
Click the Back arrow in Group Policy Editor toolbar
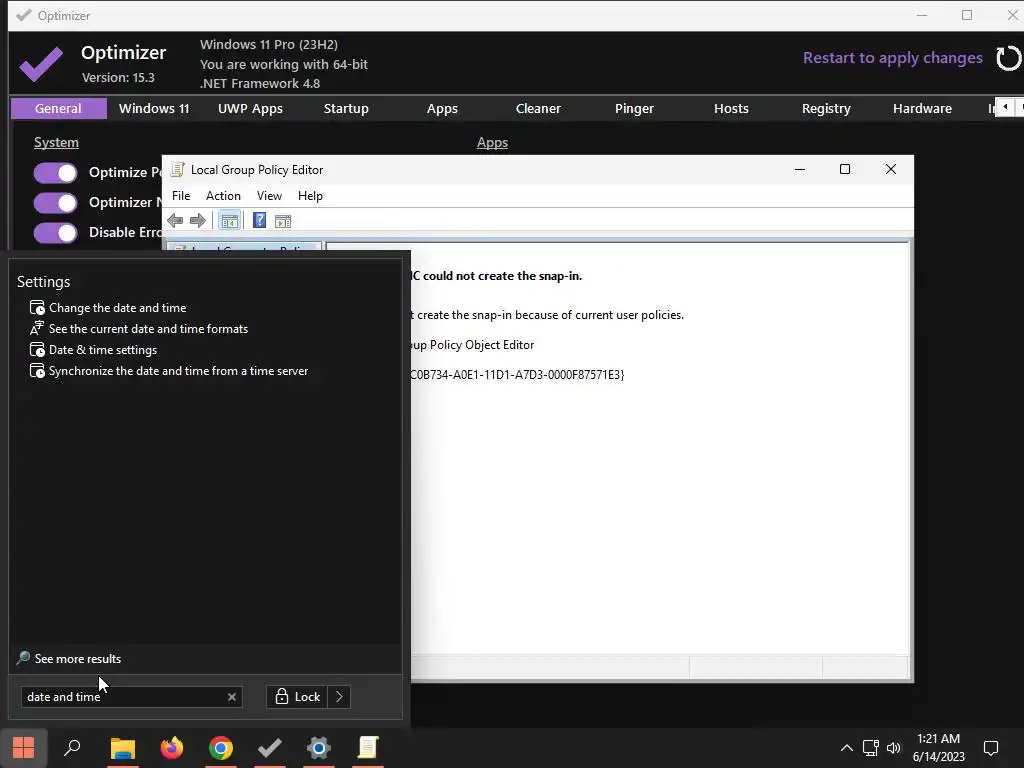[x=175, y=221]
